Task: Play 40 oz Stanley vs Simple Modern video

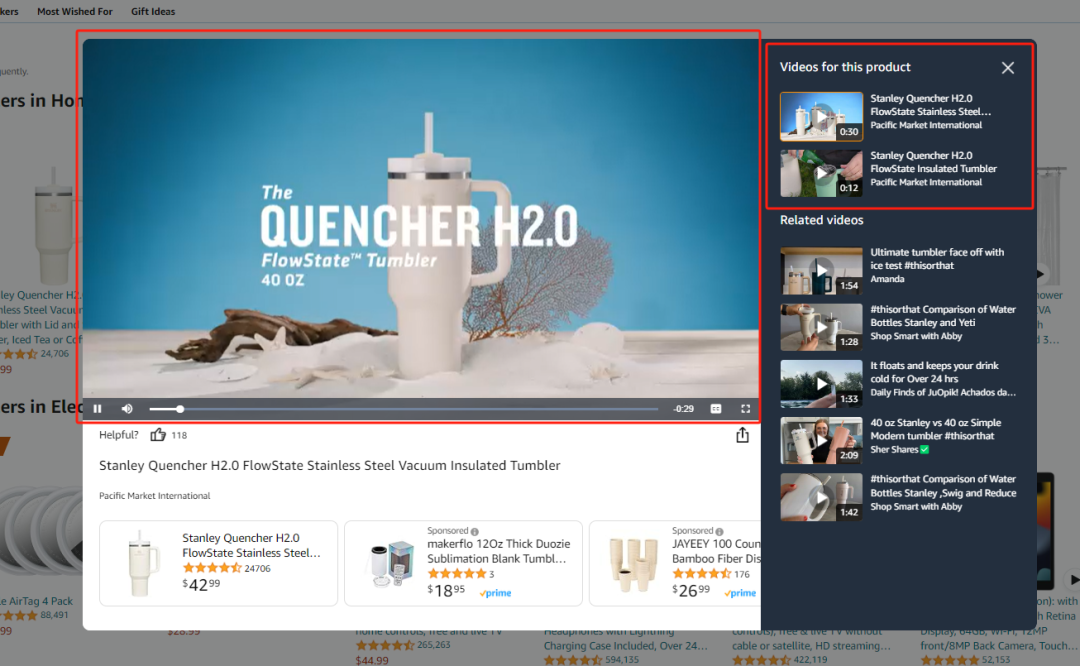Action: 821,440
